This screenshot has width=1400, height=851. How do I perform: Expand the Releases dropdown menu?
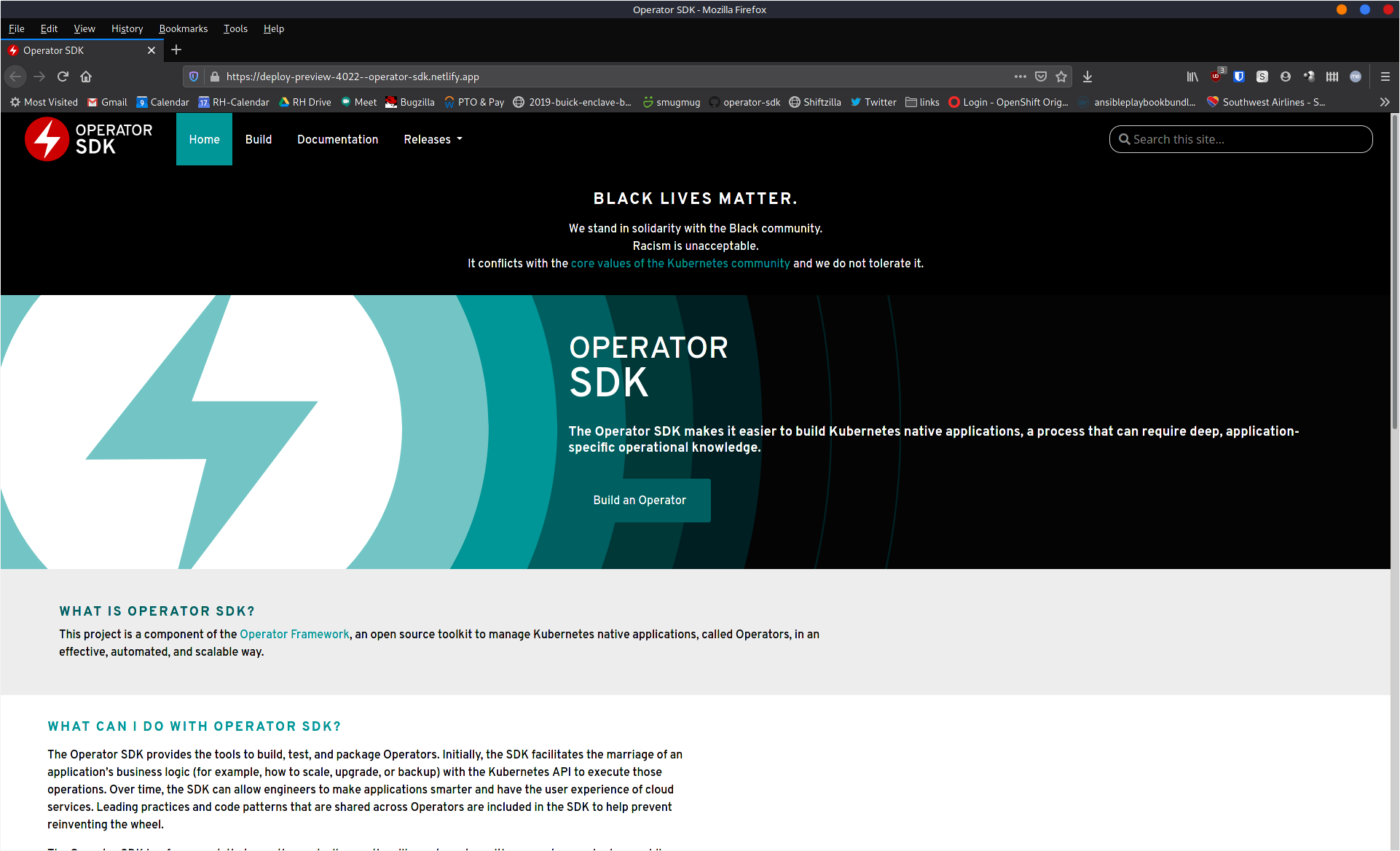click(433, 139)
